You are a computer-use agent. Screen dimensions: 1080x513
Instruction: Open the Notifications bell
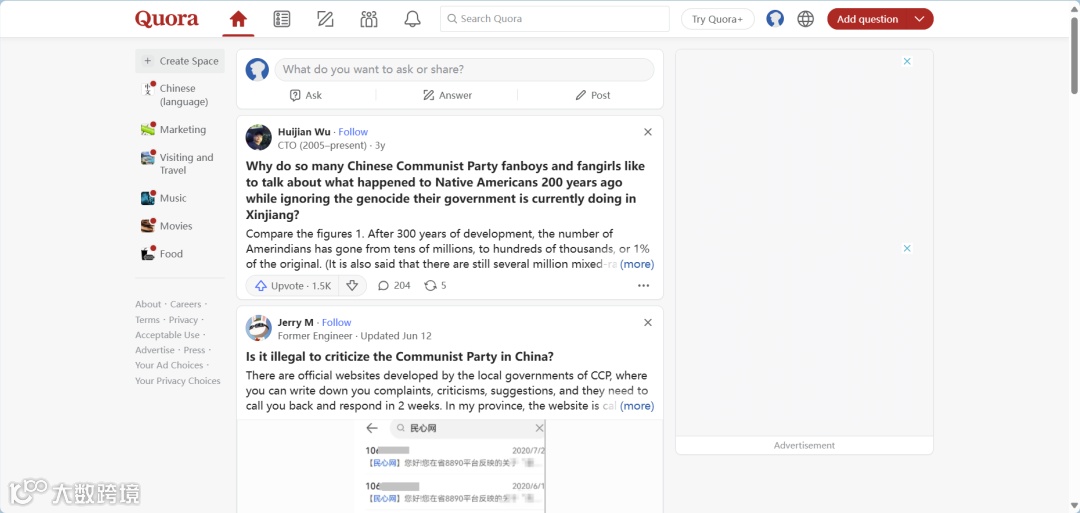click(413, 19)
